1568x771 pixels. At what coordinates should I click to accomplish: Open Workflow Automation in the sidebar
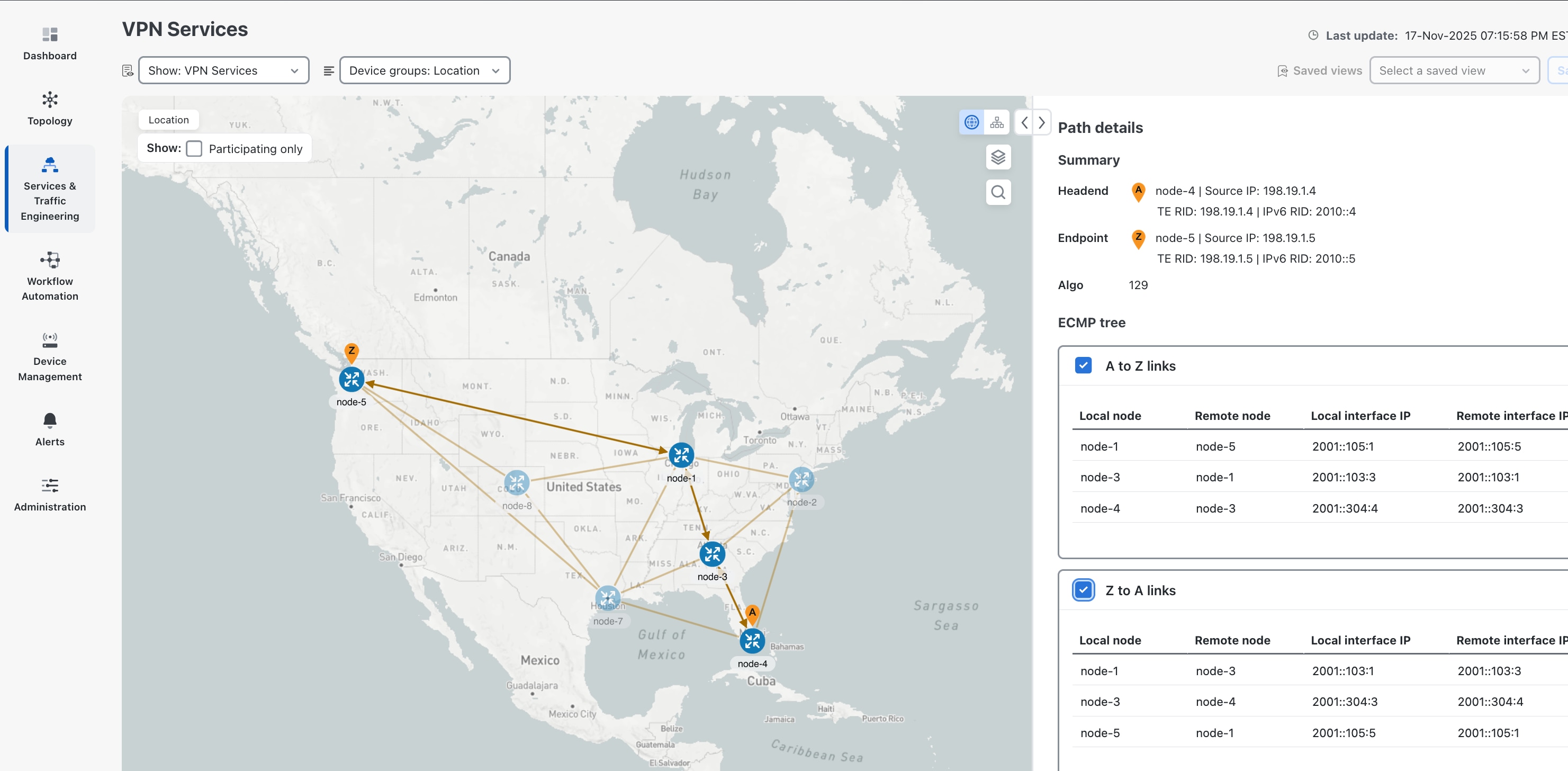(50, 276)
